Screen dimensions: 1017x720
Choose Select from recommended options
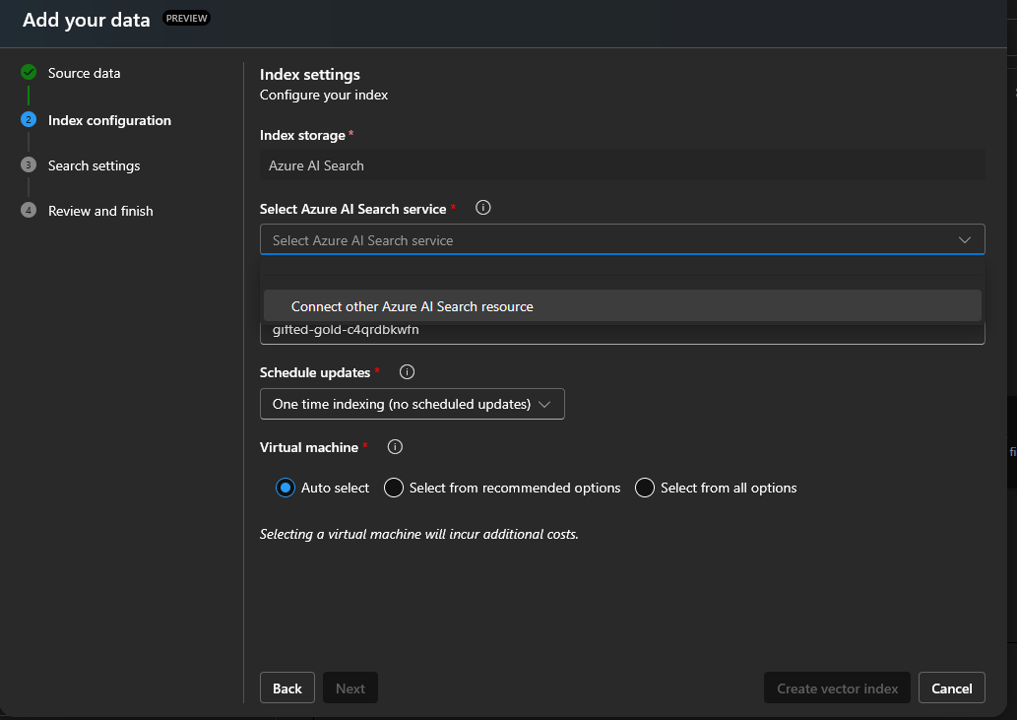[393, 487]
